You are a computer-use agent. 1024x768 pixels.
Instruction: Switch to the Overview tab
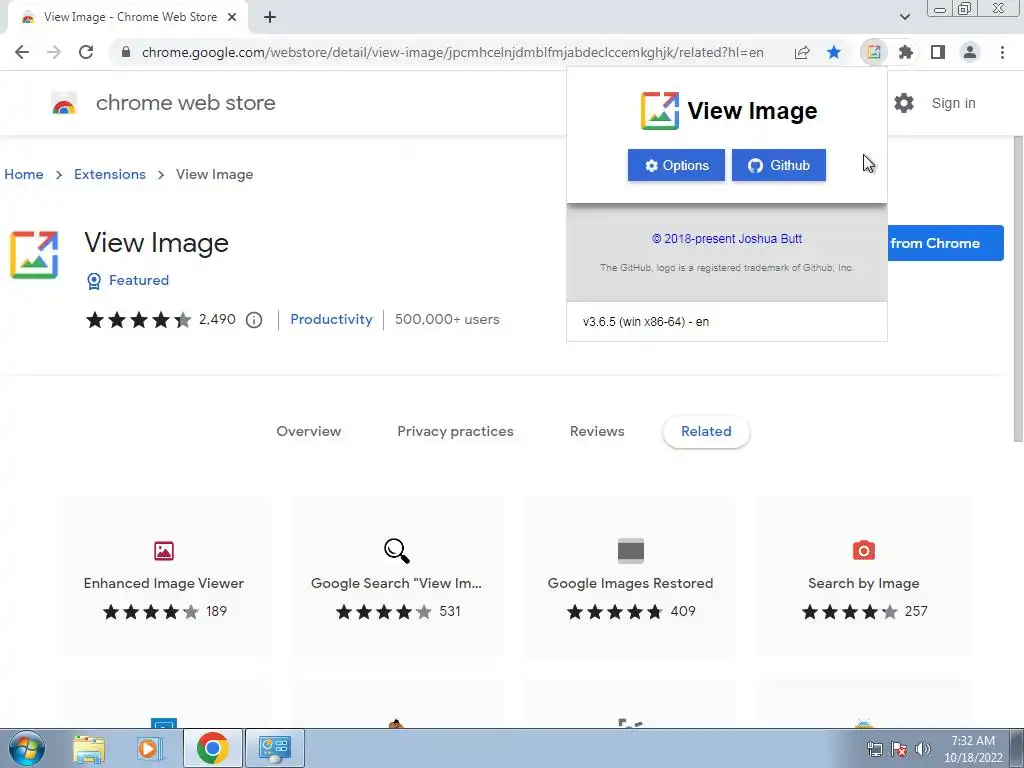(308, 431)
